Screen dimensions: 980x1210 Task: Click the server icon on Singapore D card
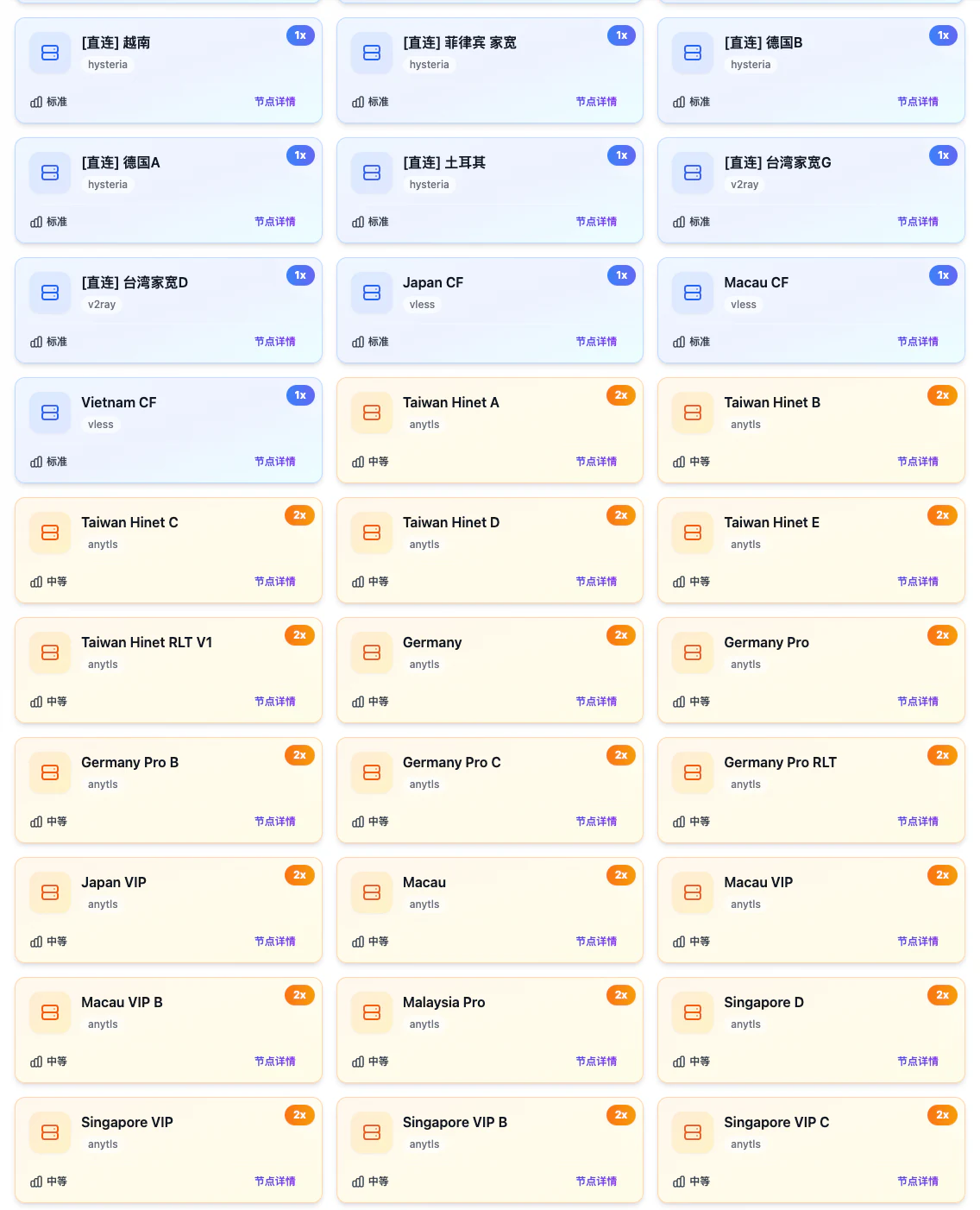pyautogui.click(x=693, y=1012)
